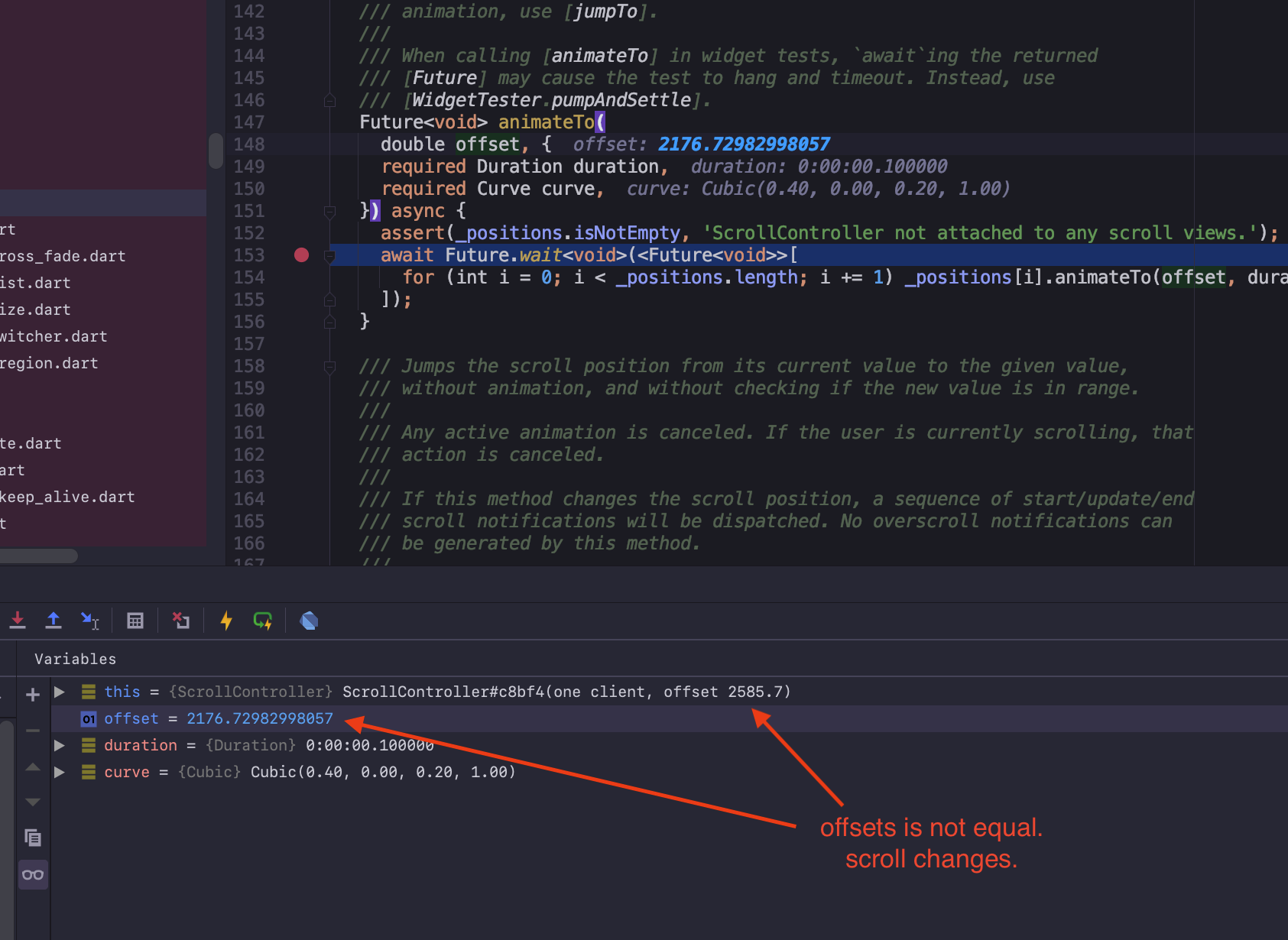Trigger Hot Reload with the green loop icon
This screenshot has width=1288, height=940.
(x=263, y=620)
